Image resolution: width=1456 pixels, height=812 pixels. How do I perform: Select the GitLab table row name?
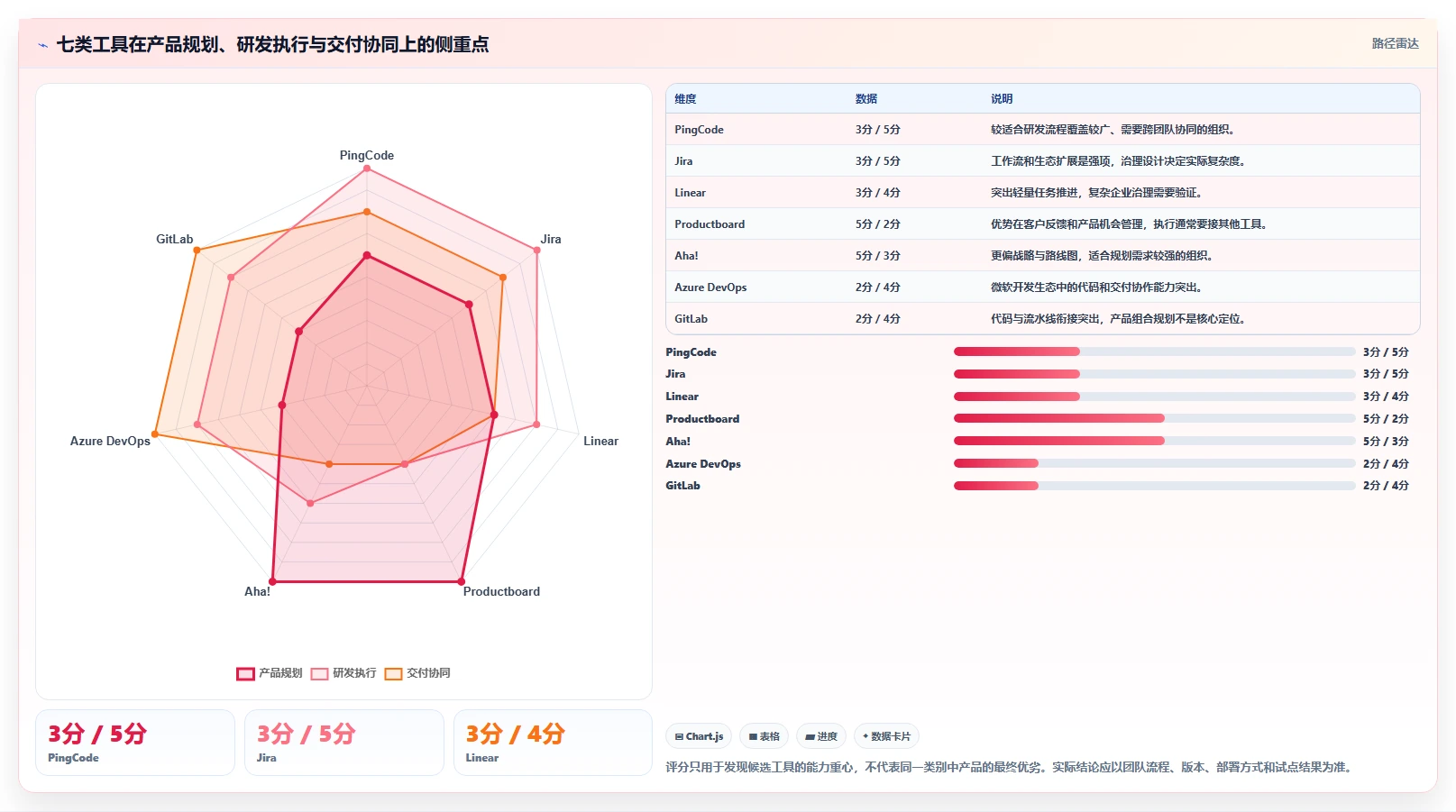pos(691,319)
